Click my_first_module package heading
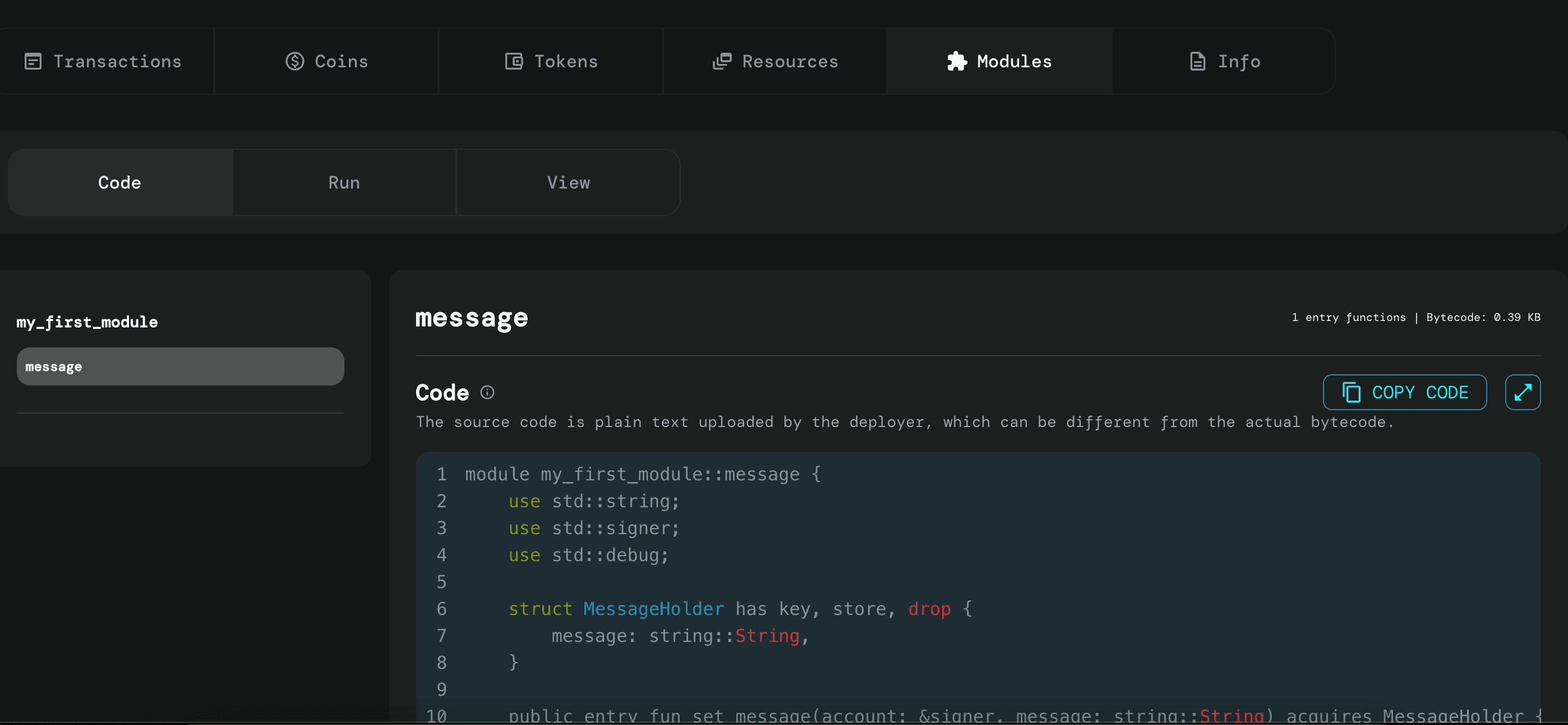 click(87, 322)
